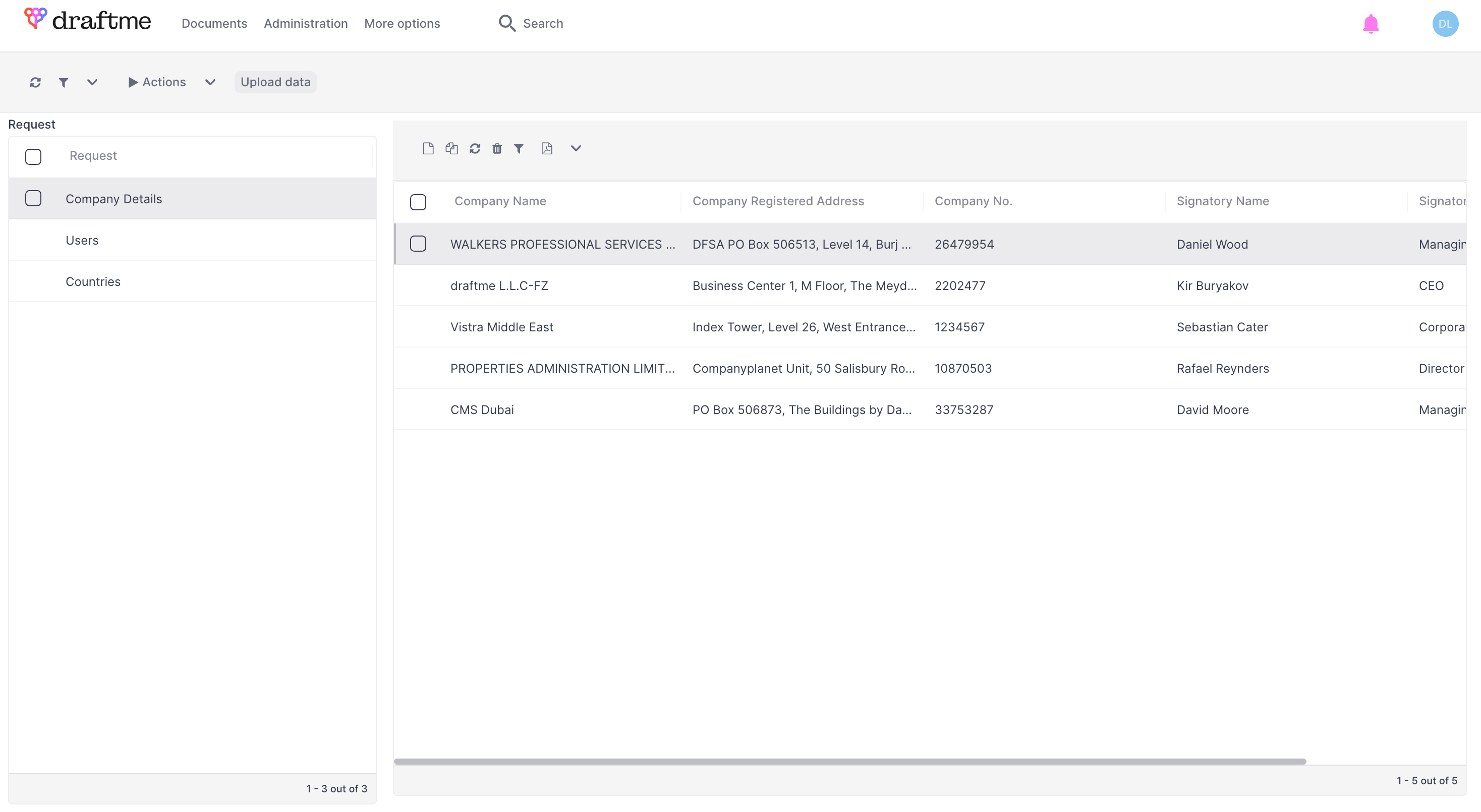Click the new document icon in table toolbar
This screenshot has width=1481, height=812.
click(428, 148)
